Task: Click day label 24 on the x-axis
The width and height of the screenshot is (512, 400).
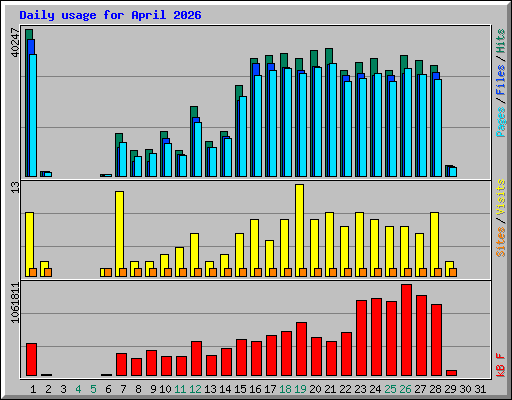Action: point(375,389)
